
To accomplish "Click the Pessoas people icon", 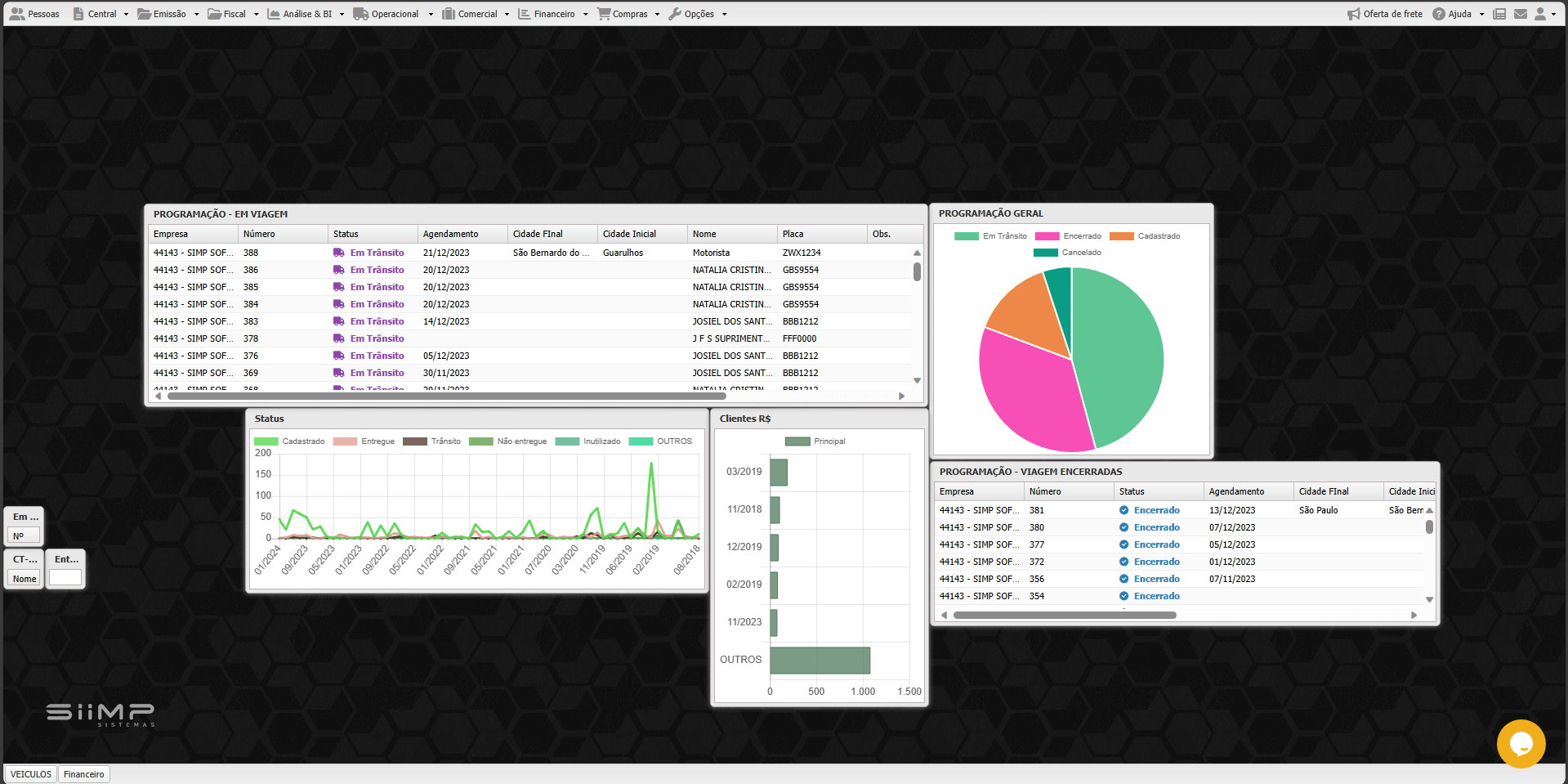I will coord(16,14).
